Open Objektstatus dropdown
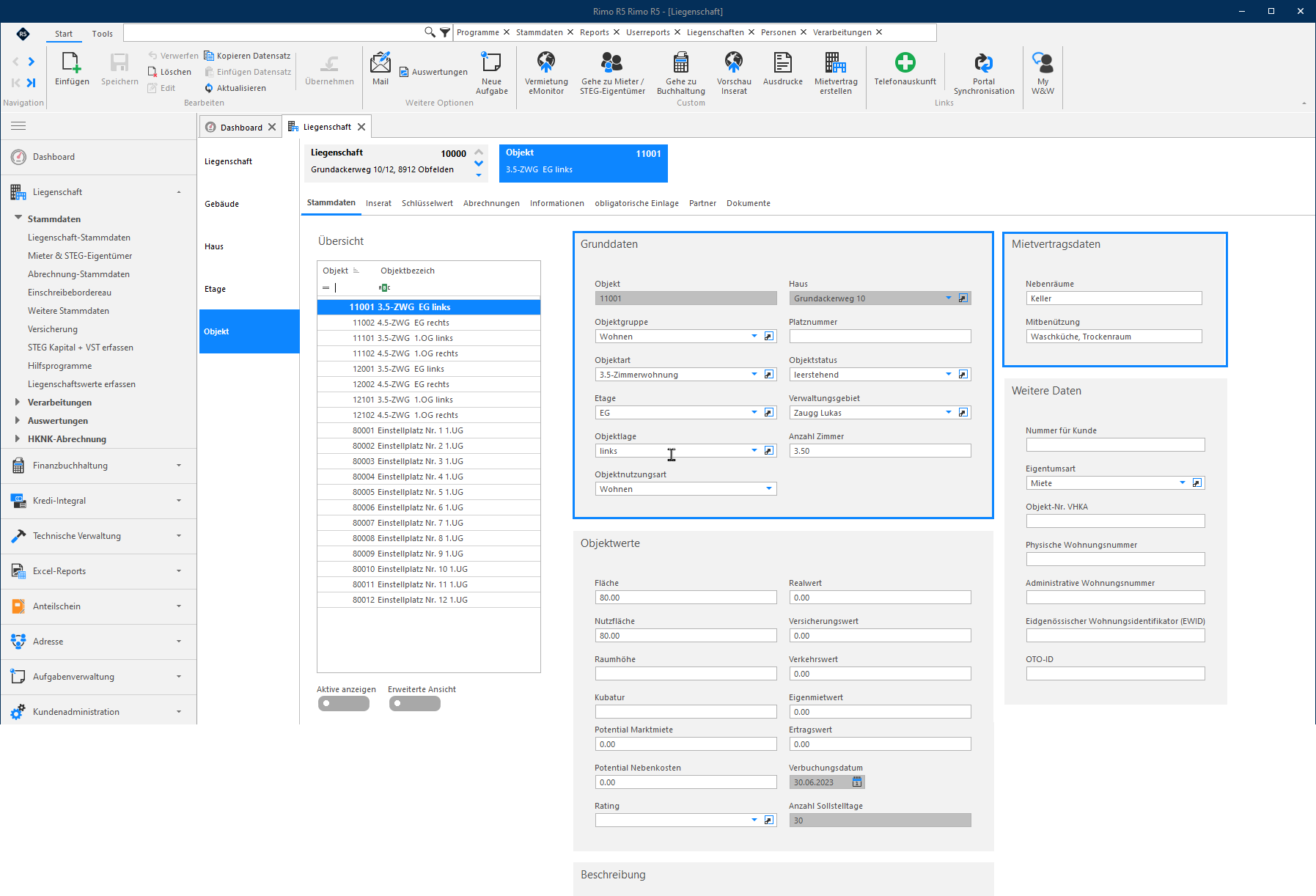Image resolution: width=1316 pixels, height=896 pixels. click(x=949, y=375)
